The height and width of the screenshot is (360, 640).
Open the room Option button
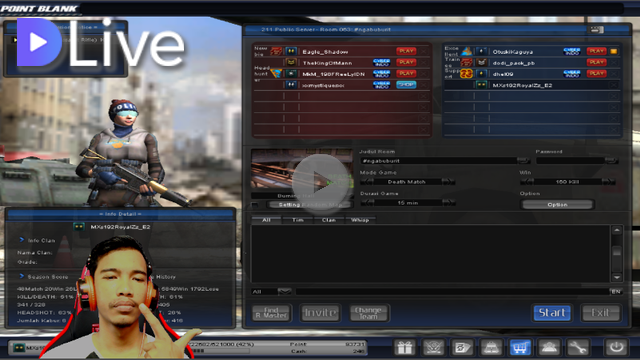pos(557,204)
